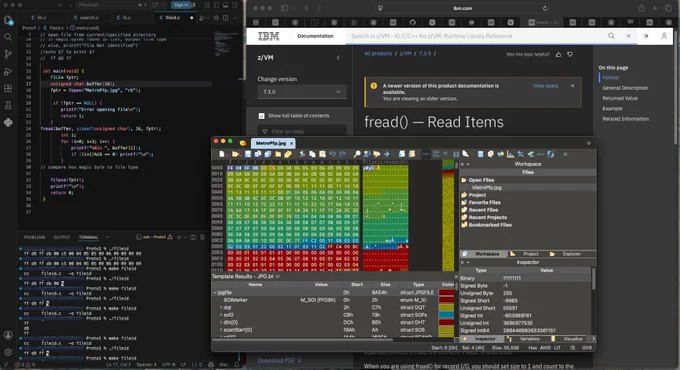Open Run dropdown arrow in VS Code editor toolbar
This screenshot has width=680, height=370.
pos(208,18)
